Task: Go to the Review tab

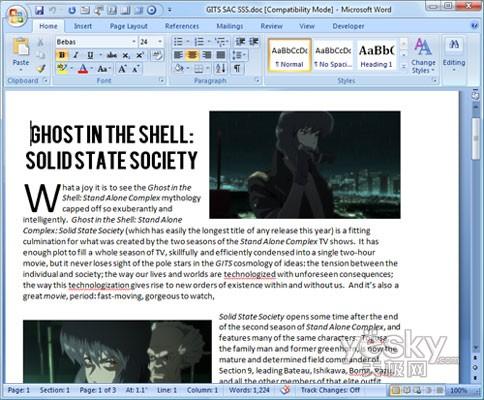Action: point(271,26)
